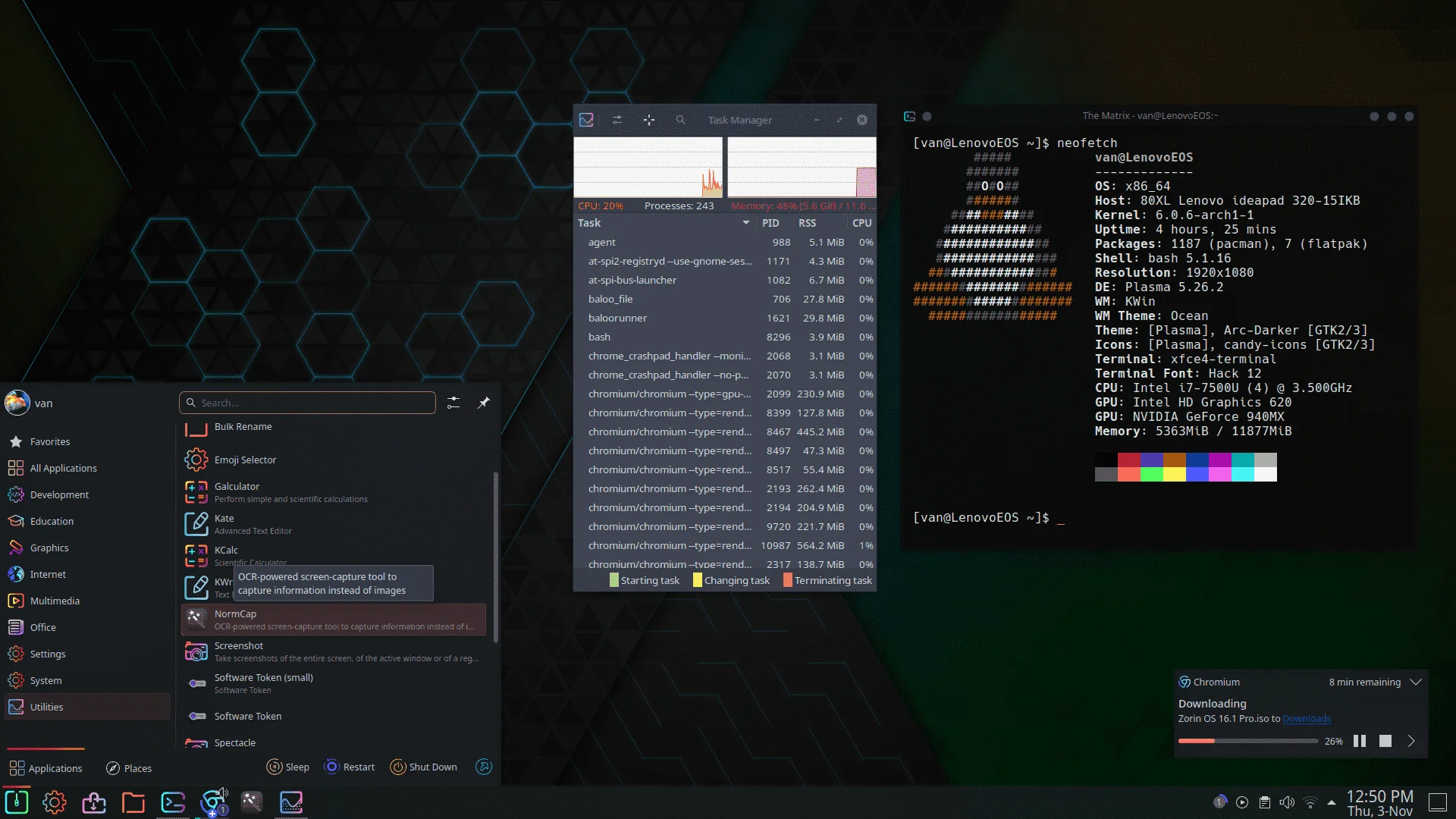Open more session options icon beside Shut Down
This screenshot has height=819, width=1456.
(x=484, y=767)
